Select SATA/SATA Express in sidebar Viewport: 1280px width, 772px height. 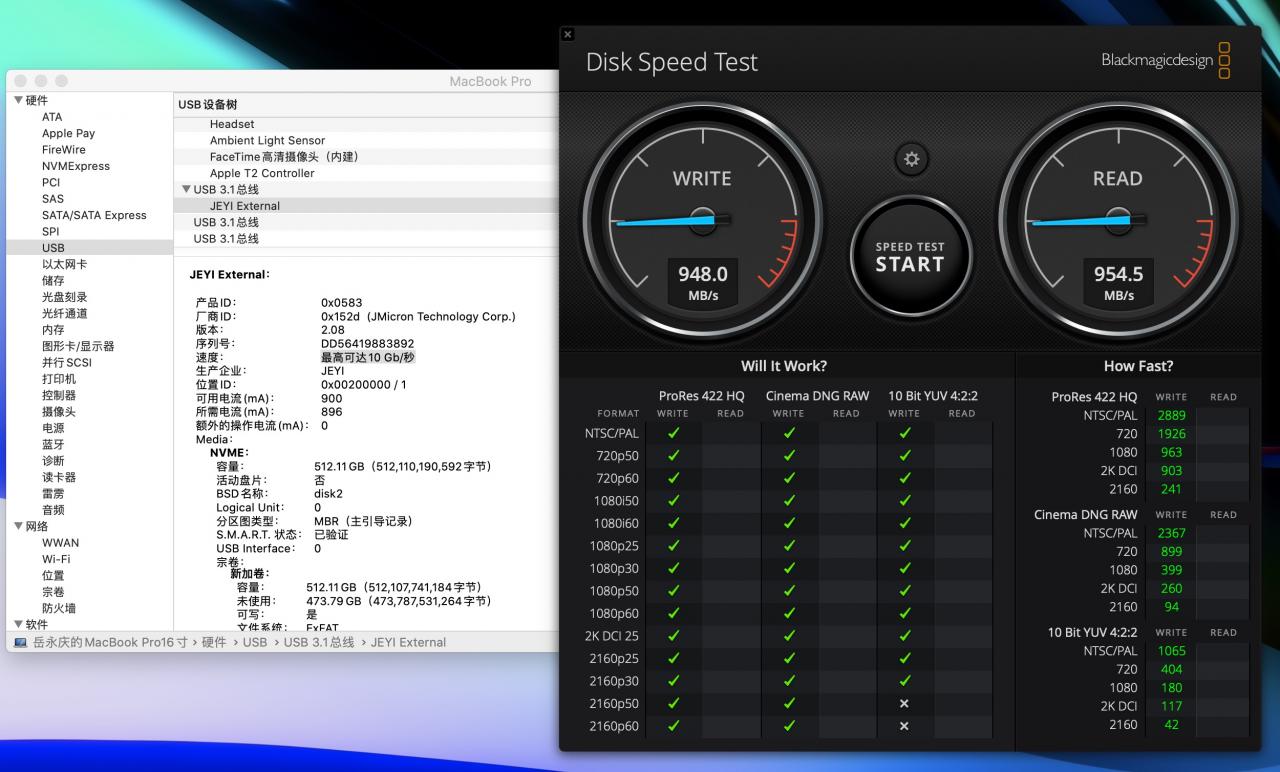(x=94, y=215)
